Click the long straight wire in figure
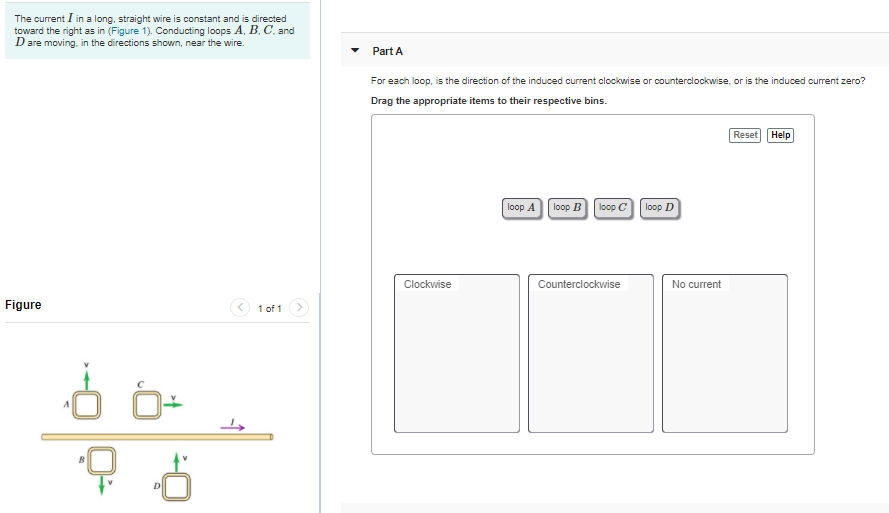889x513 pixels. click(x=157, y=436)
